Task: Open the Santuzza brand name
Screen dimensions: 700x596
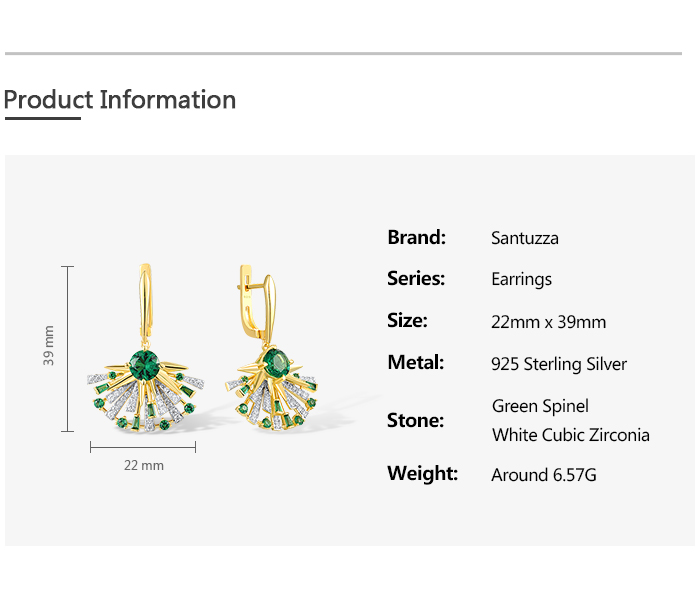Action: click(x=525, y=238)
